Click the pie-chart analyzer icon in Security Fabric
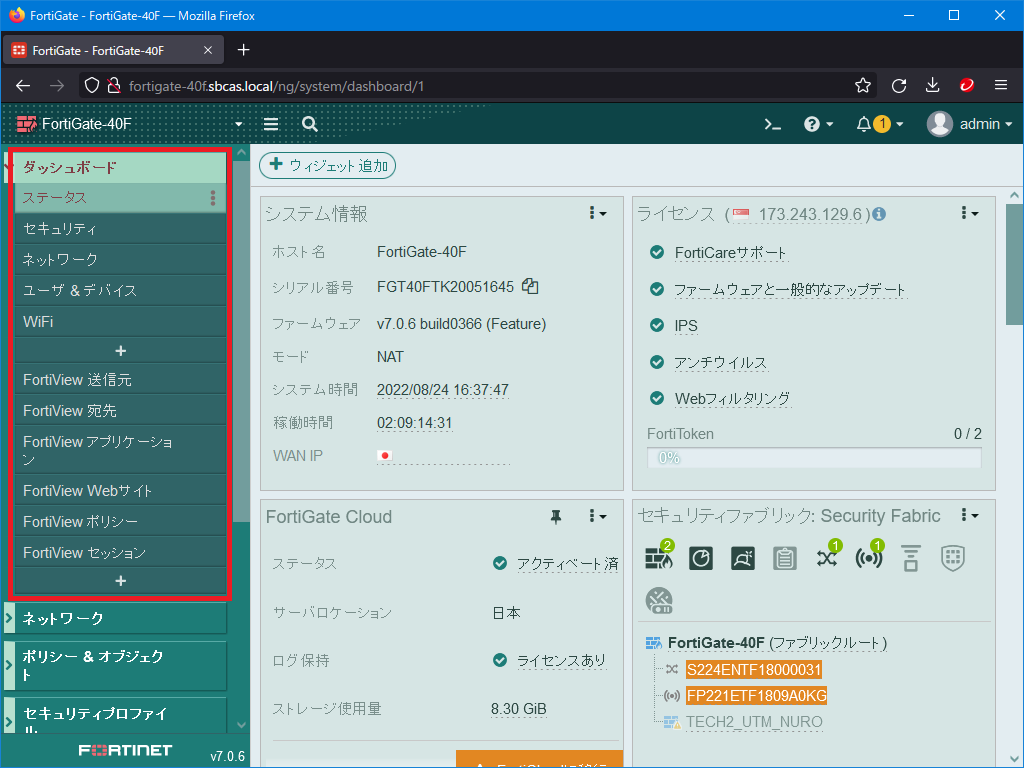 pyautogui.click(x=701, y=558)
